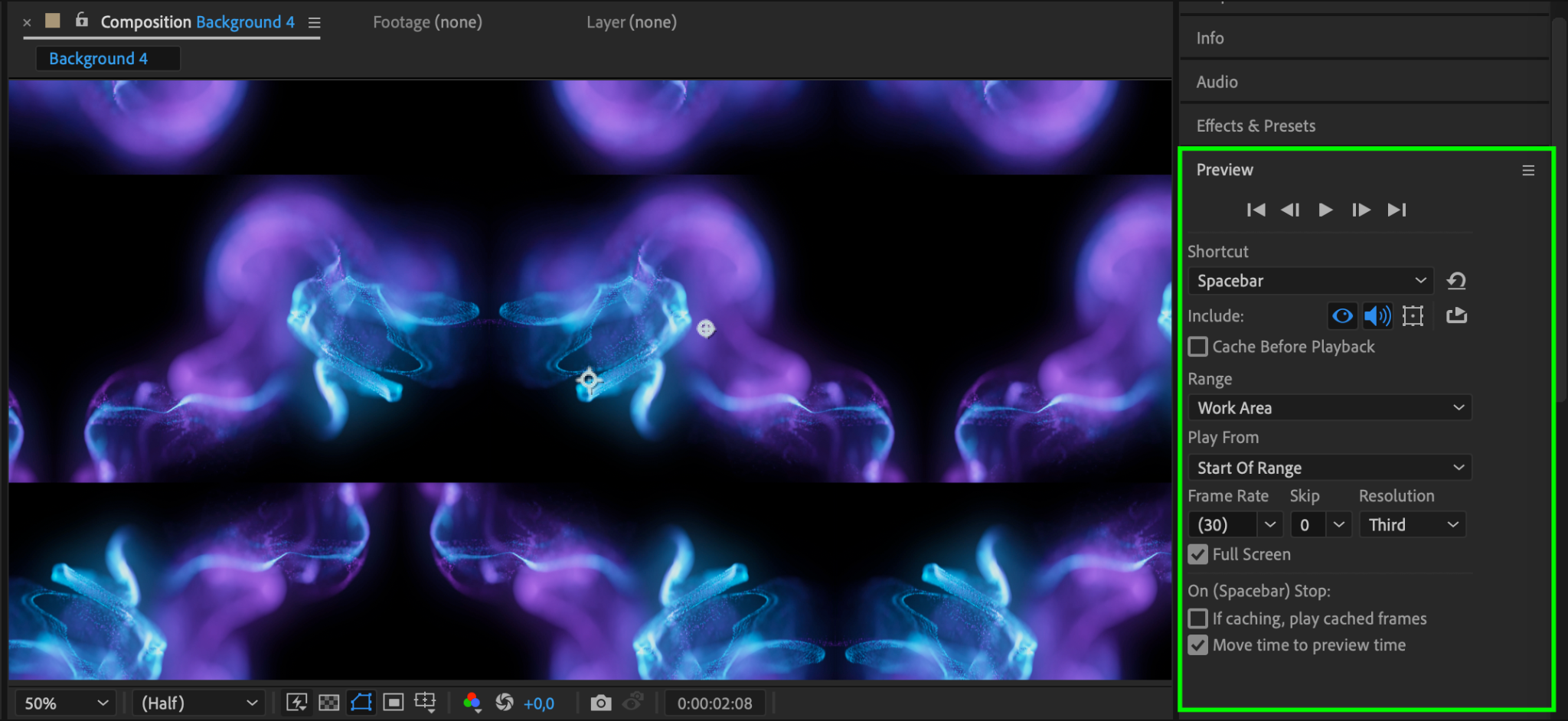Step back one frame in Preview
This screenshot has width=1568, height=721.
point(1290,210)
